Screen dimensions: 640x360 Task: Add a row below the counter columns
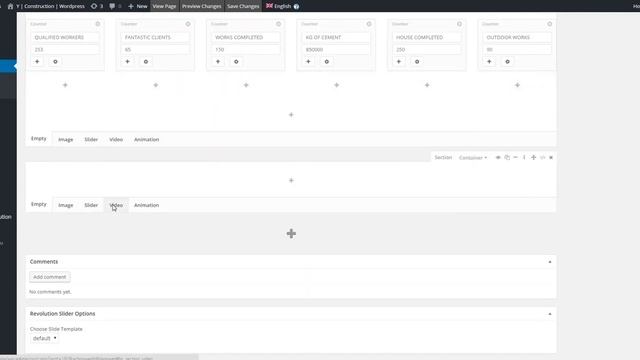(291, 115)
